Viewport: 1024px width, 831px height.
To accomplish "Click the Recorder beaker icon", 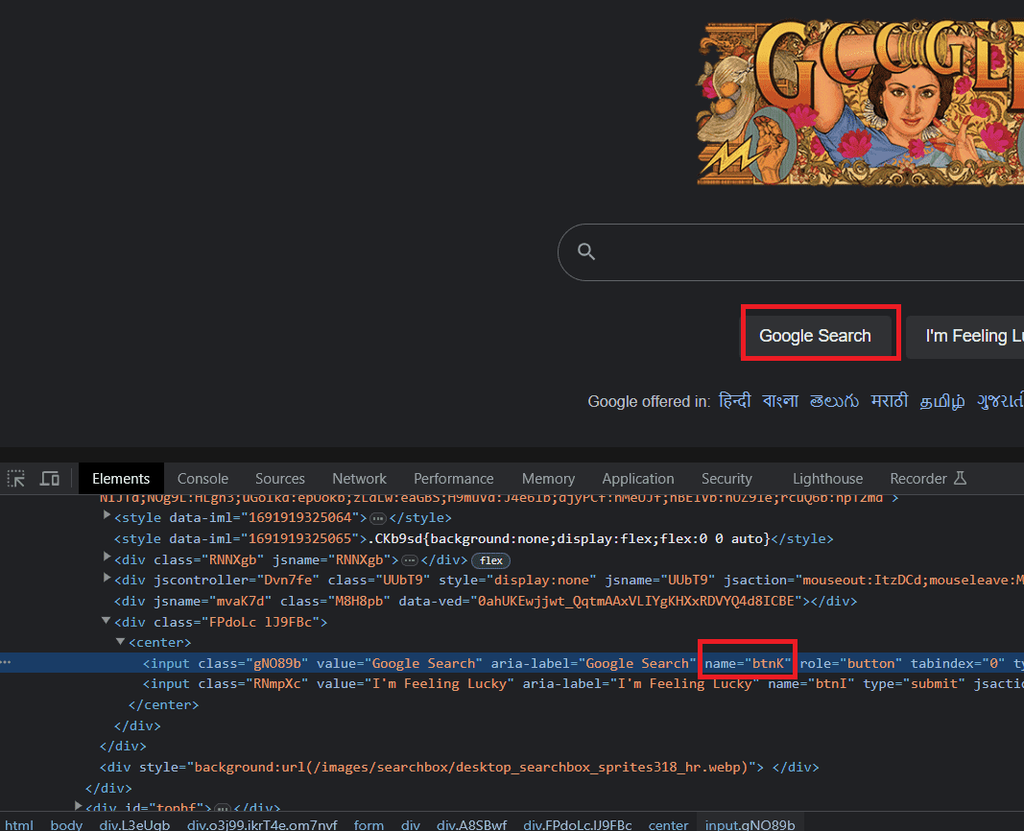I will point(959,478).
